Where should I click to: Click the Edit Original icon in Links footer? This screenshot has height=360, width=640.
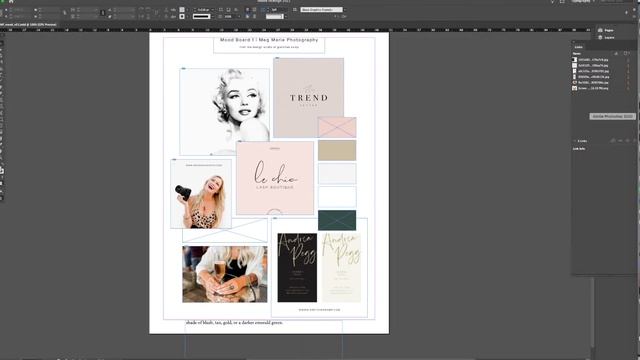click(634, 141)
